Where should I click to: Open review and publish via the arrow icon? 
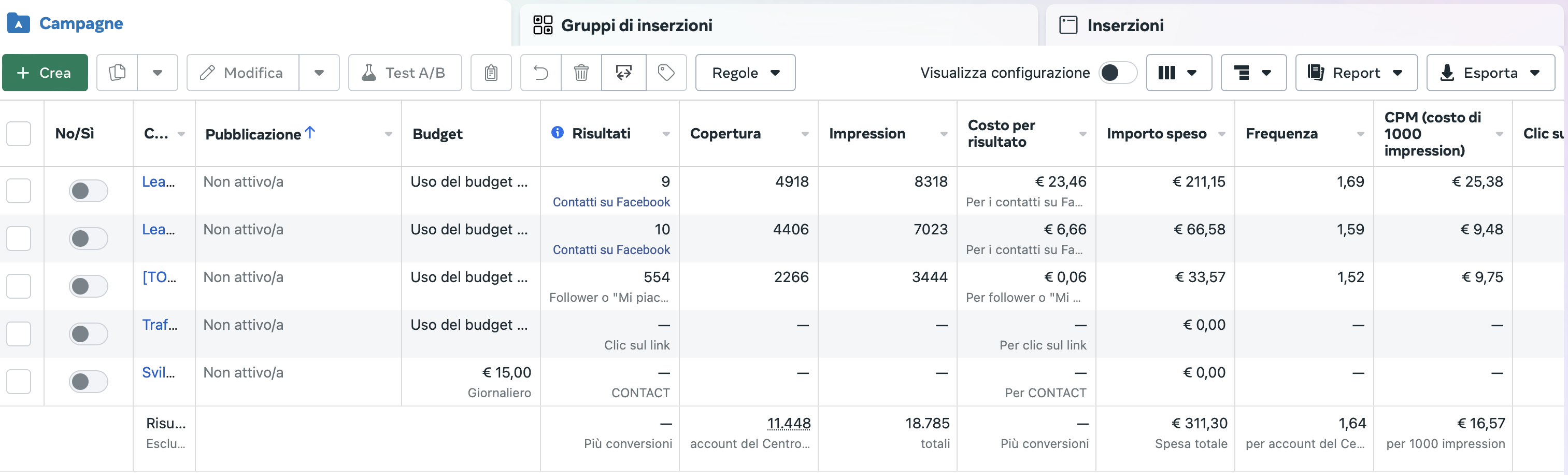623,73
